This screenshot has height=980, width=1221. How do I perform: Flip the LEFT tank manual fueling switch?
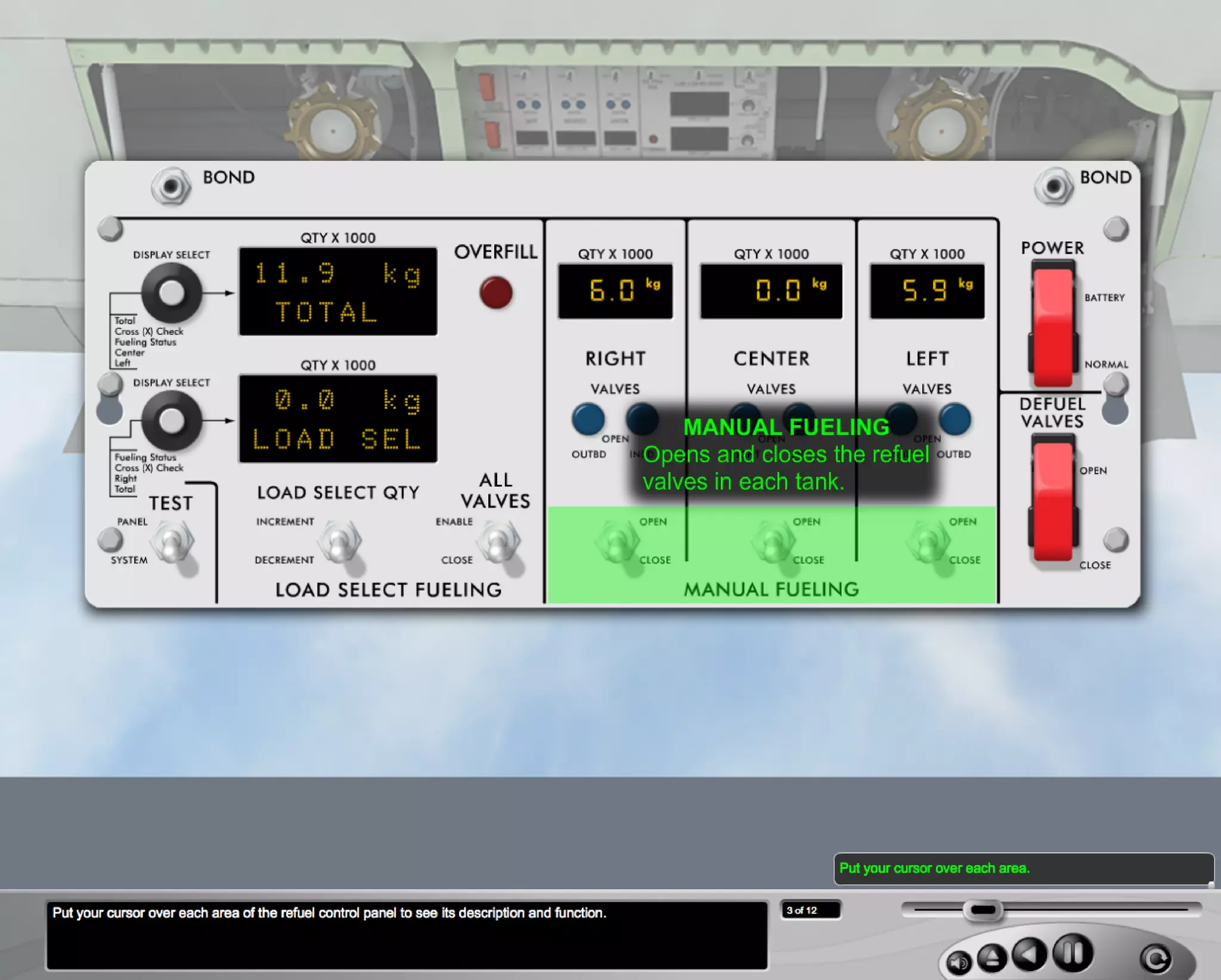pyautogui.click(x=928, y=541)
